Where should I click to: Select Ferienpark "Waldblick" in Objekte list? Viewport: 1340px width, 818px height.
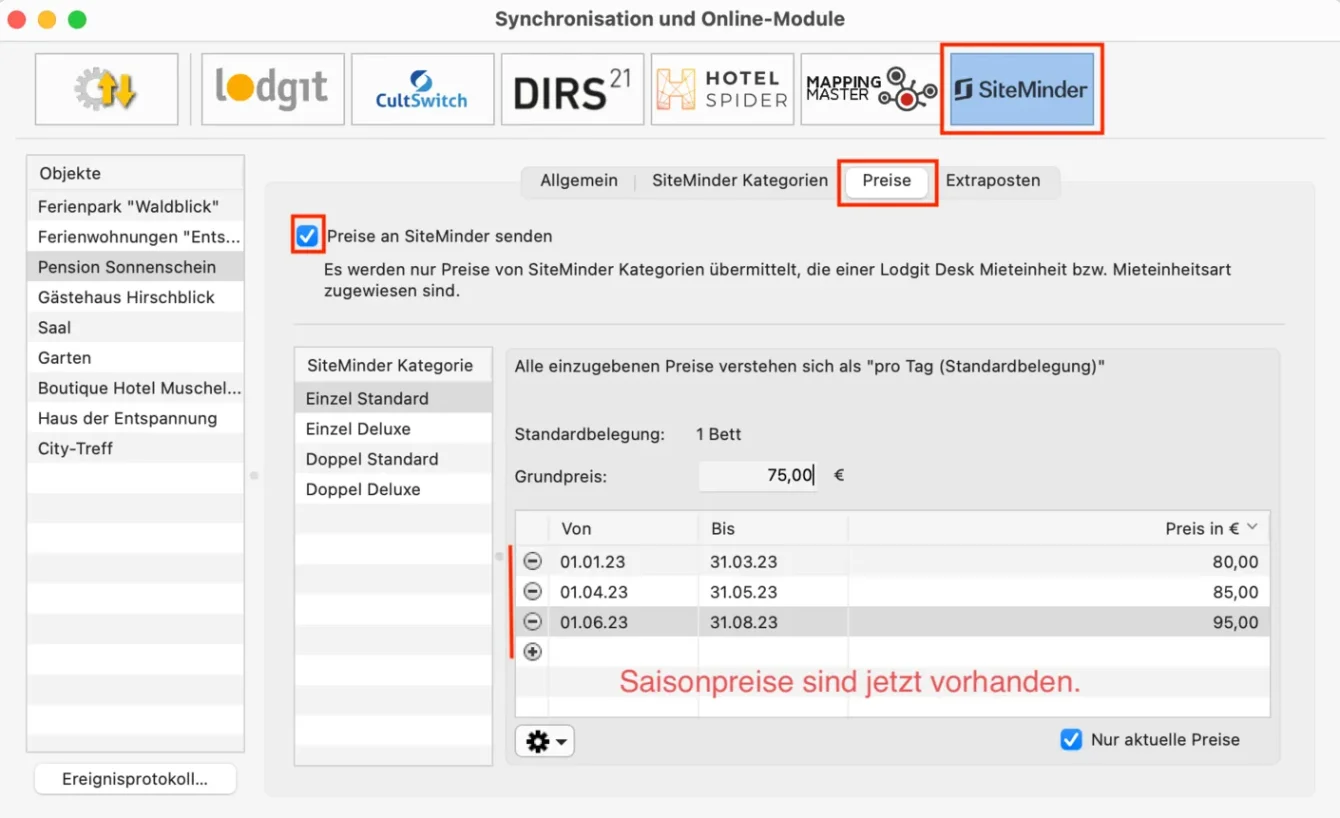tap(136, 206)
